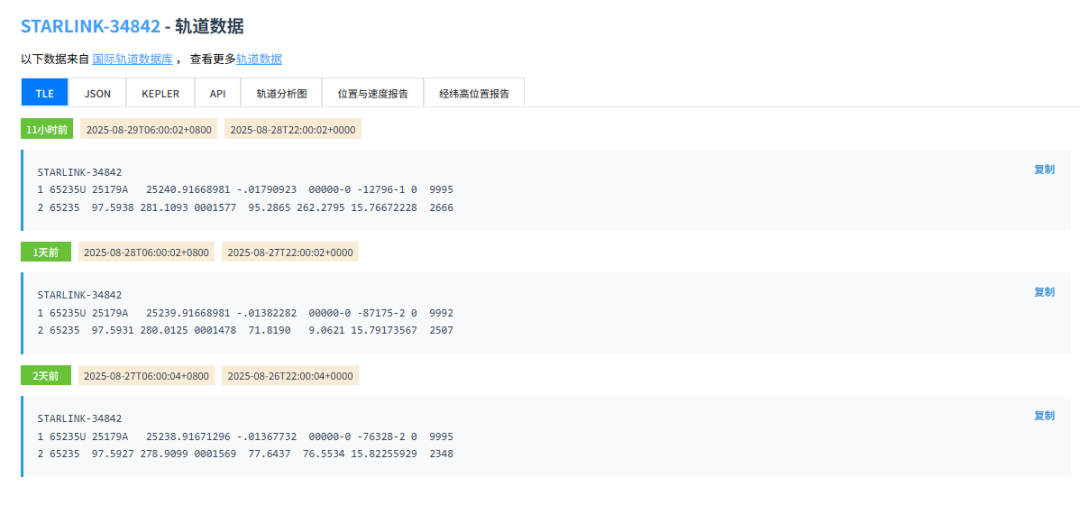Viewport: 1080px width, 505px height.
Task: Open the STARLINK-34842 title link
Action: click(90, 27)
